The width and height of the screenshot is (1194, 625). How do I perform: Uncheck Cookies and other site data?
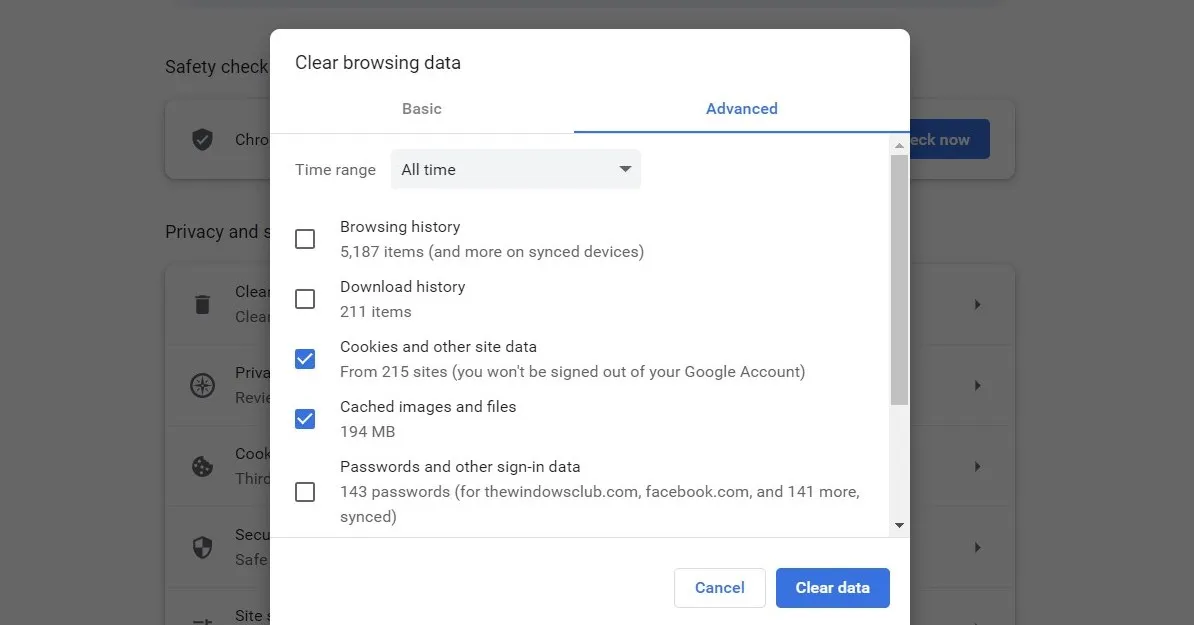[305, 358]
